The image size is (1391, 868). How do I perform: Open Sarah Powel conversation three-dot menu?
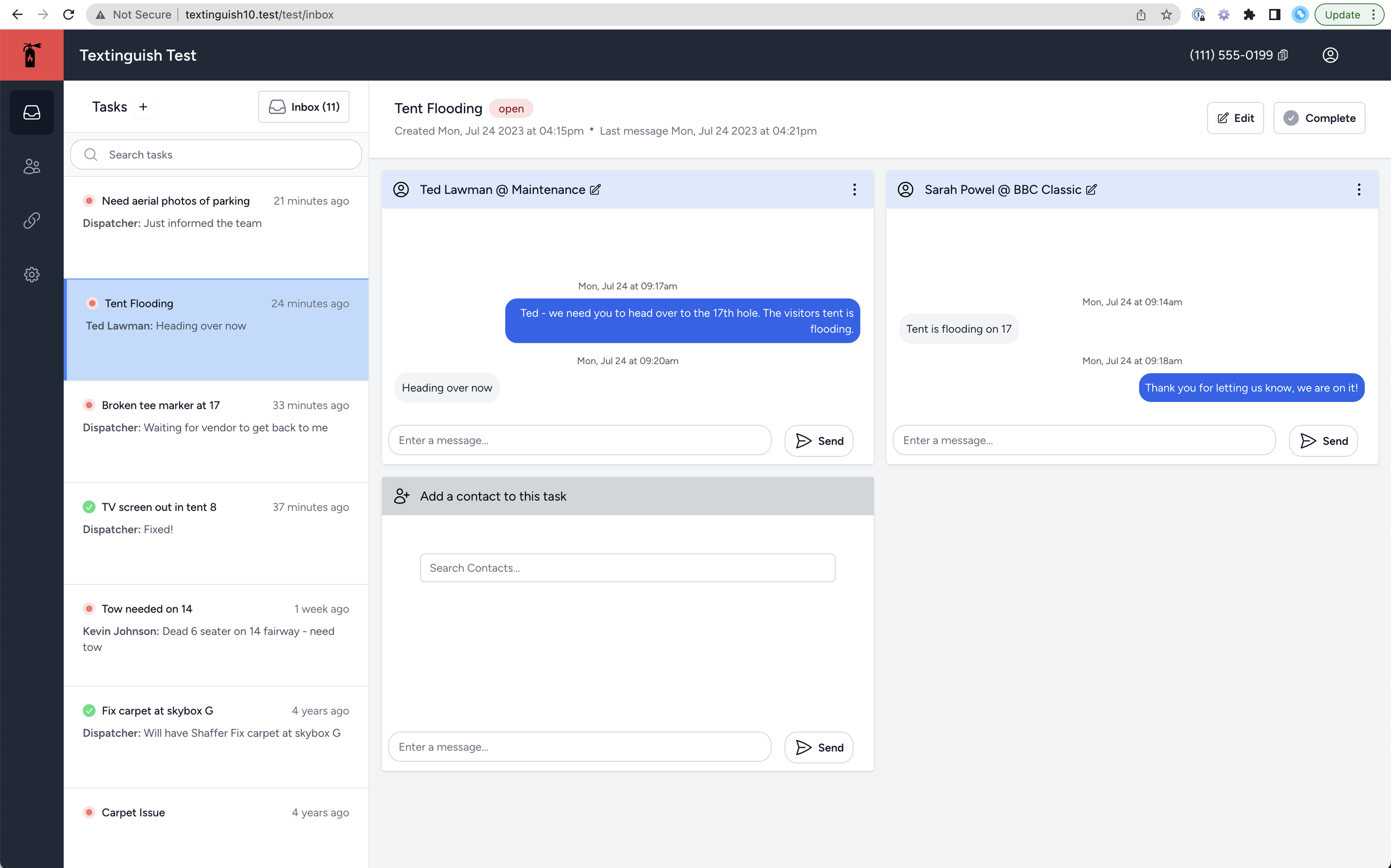[1358, 190]
